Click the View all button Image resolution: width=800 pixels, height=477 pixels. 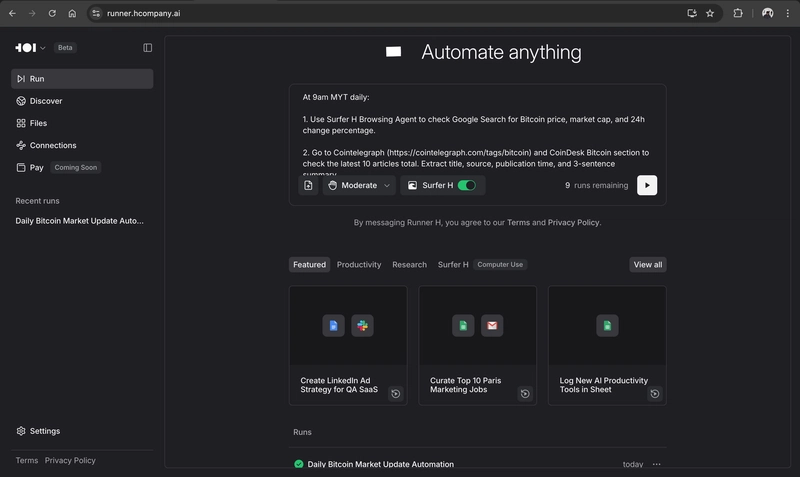pyautogui.click(x=647, y=265)
